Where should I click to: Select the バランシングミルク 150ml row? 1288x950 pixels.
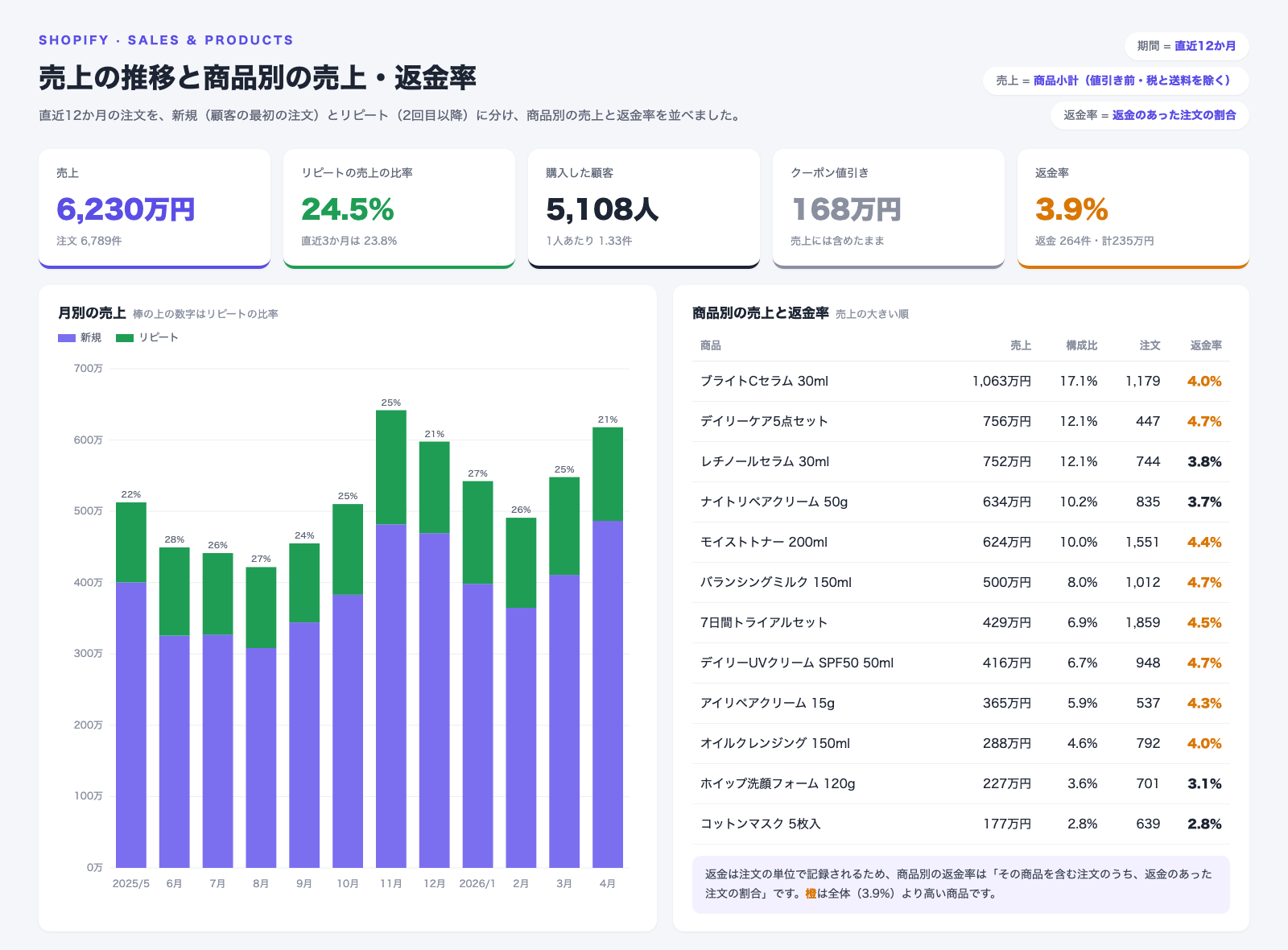click(961, 583)
